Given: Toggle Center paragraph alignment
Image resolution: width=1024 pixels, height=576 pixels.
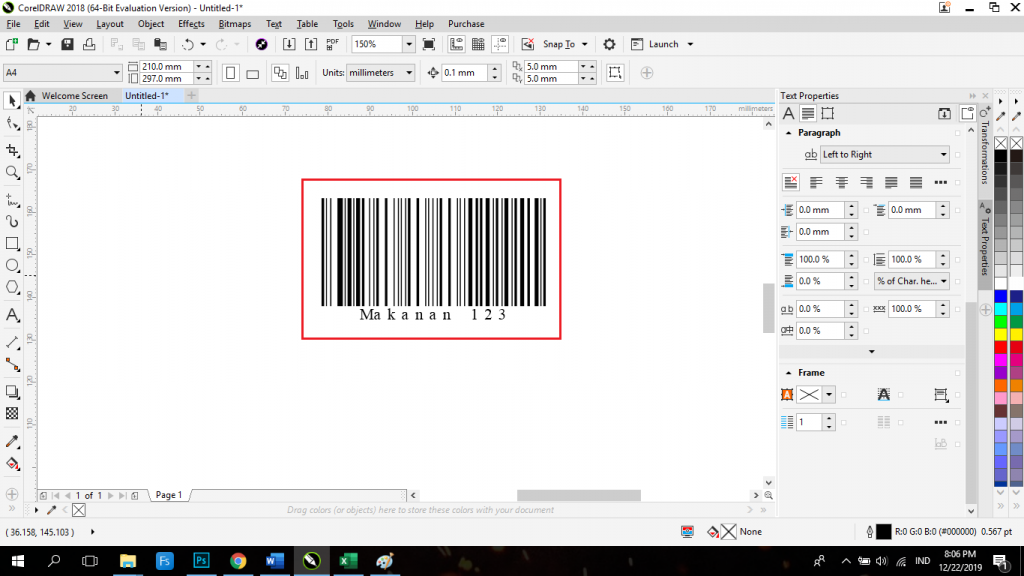Looking at the screenshot, I should 841,182.
